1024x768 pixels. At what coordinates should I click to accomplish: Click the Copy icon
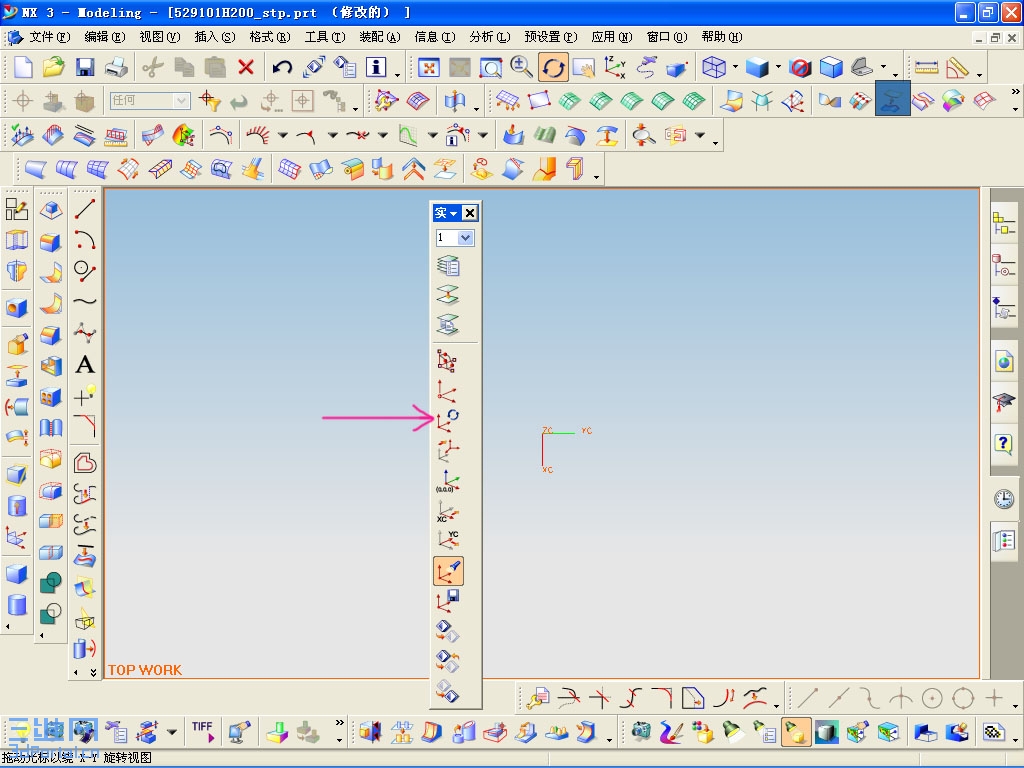tap(184, 67)
